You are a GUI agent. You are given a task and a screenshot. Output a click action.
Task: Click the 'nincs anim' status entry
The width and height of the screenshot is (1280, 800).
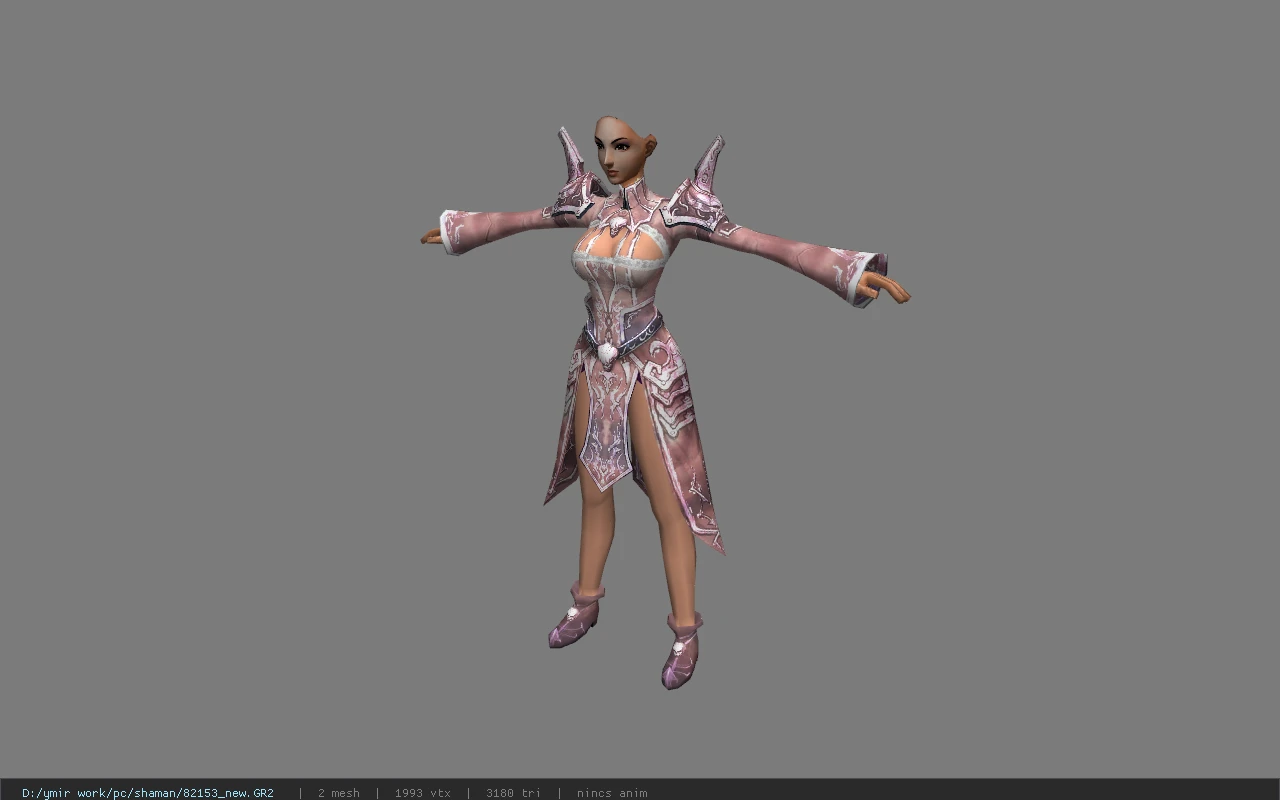point(612,793)
